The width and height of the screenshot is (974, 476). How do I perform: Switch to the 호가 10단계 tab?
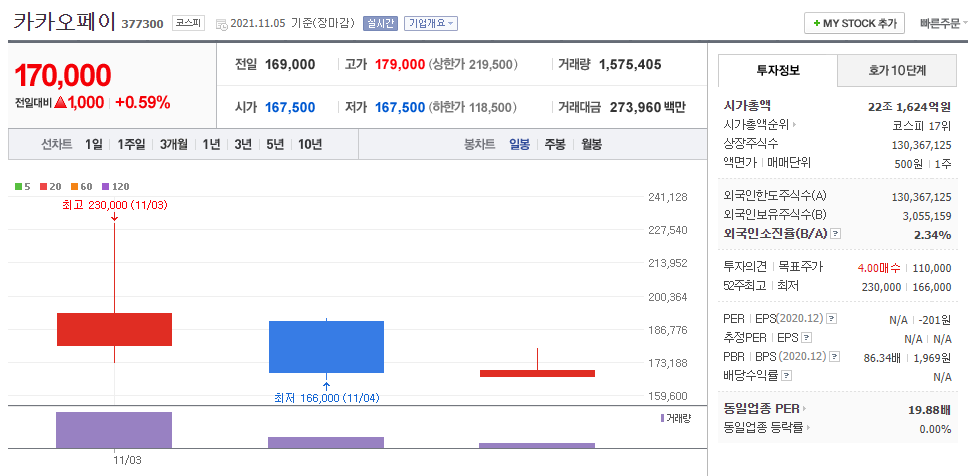coord(897,70)
